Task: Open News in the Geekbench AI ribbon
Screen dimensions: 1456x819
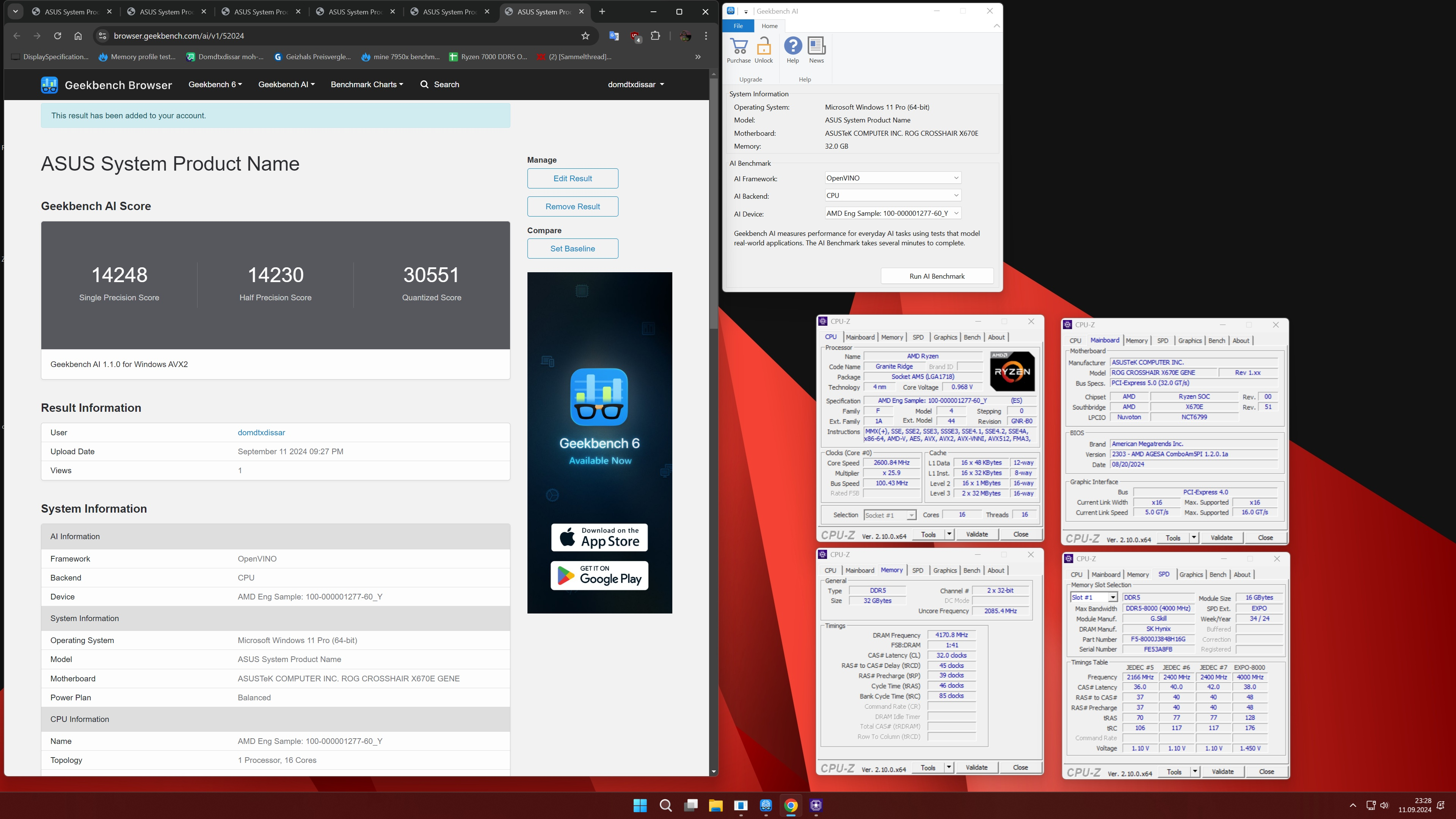Action: 816,50
